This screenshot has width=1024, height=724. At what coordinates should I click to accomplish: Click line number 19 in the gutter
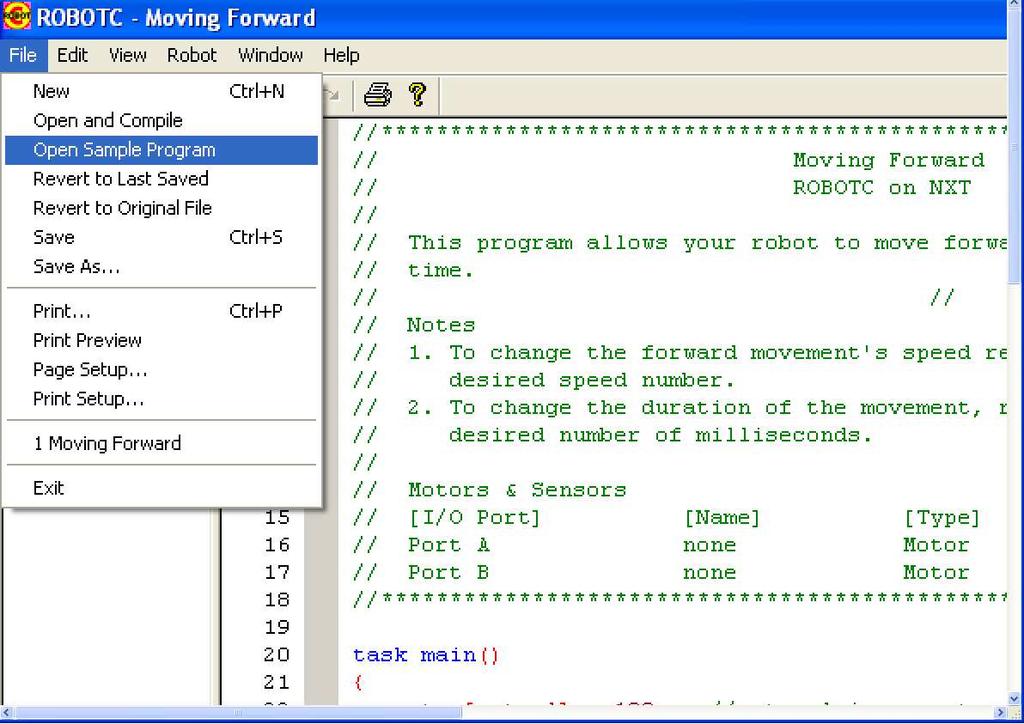[277, 627]
